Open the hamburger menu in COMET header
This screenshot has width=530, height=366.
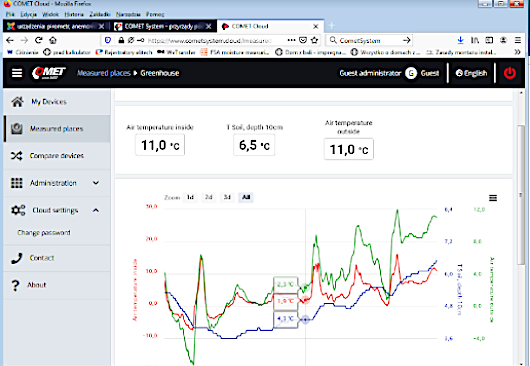tap(17, 73)
